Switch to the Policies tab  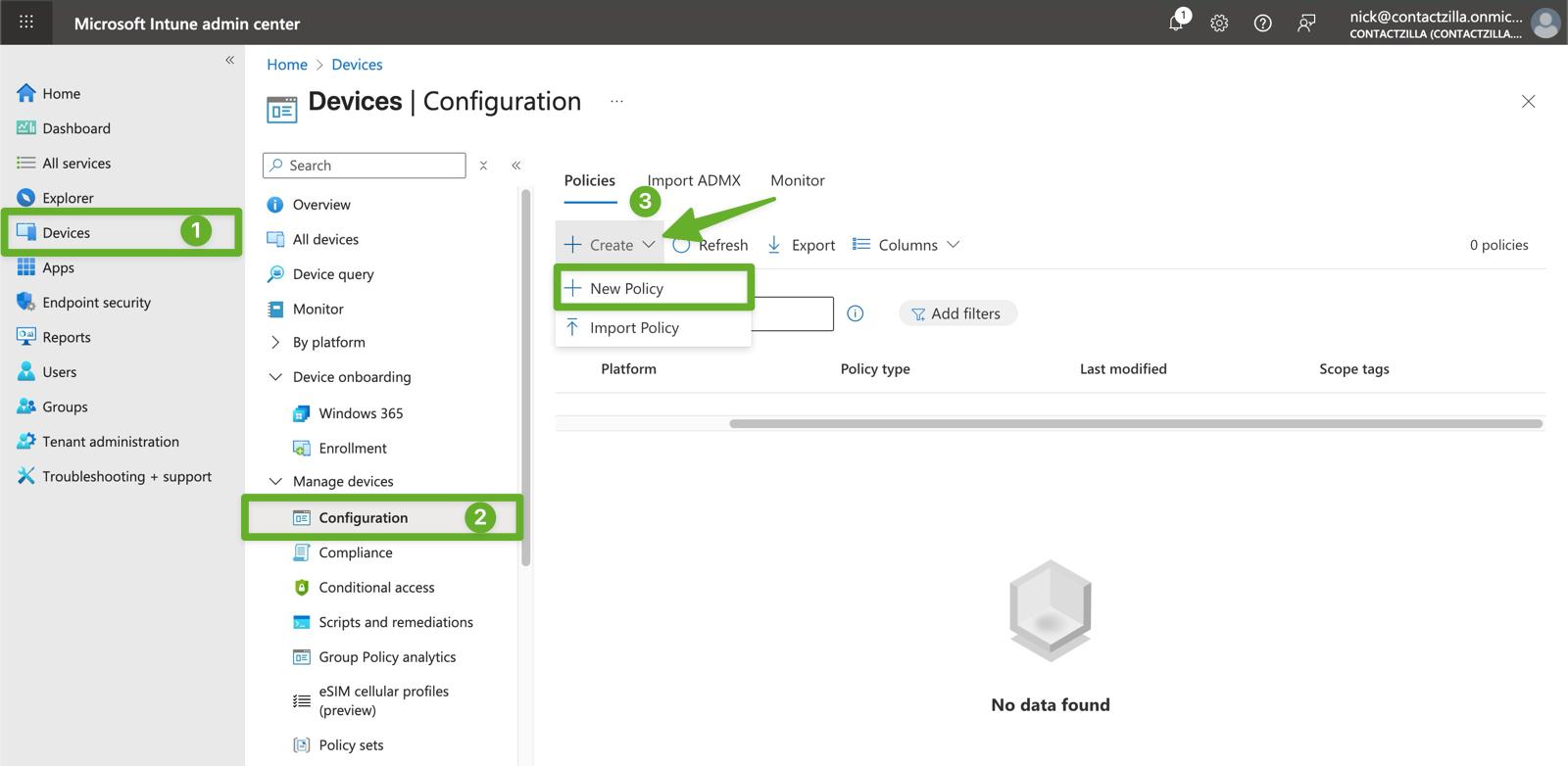(x=590, y=180)
